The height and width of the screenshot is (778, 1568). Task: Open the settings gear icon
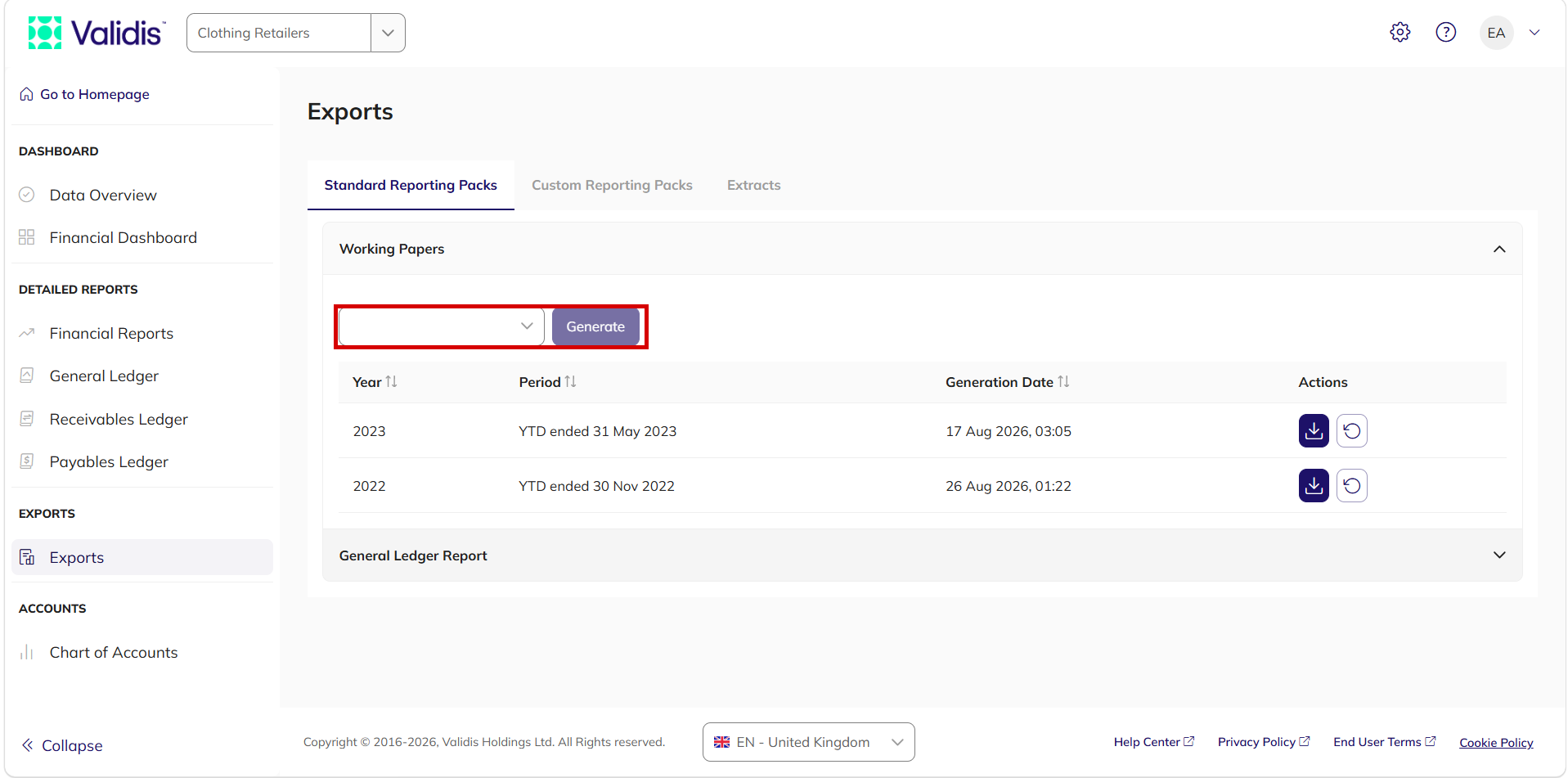point(1400,33)
